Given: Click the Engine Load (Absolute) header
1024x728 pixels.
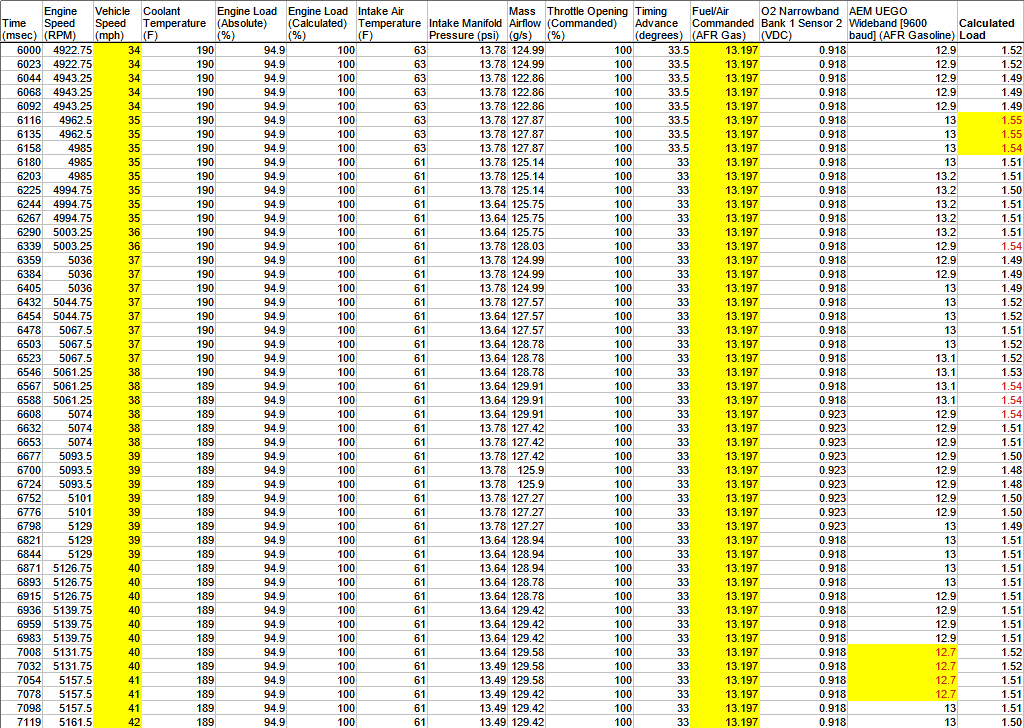Looking at the screenshot, I should pos(248,23).
